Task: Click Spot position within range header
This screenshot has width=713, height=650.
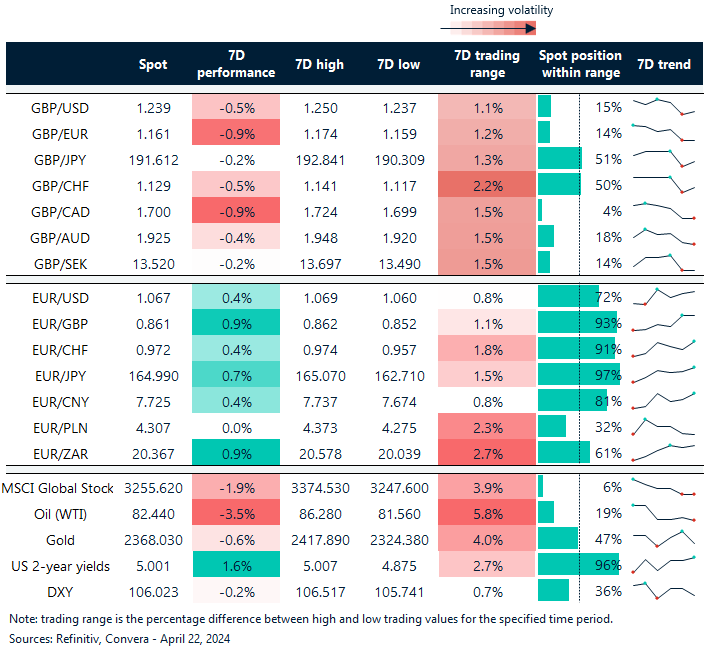Action: coord(579,64)
